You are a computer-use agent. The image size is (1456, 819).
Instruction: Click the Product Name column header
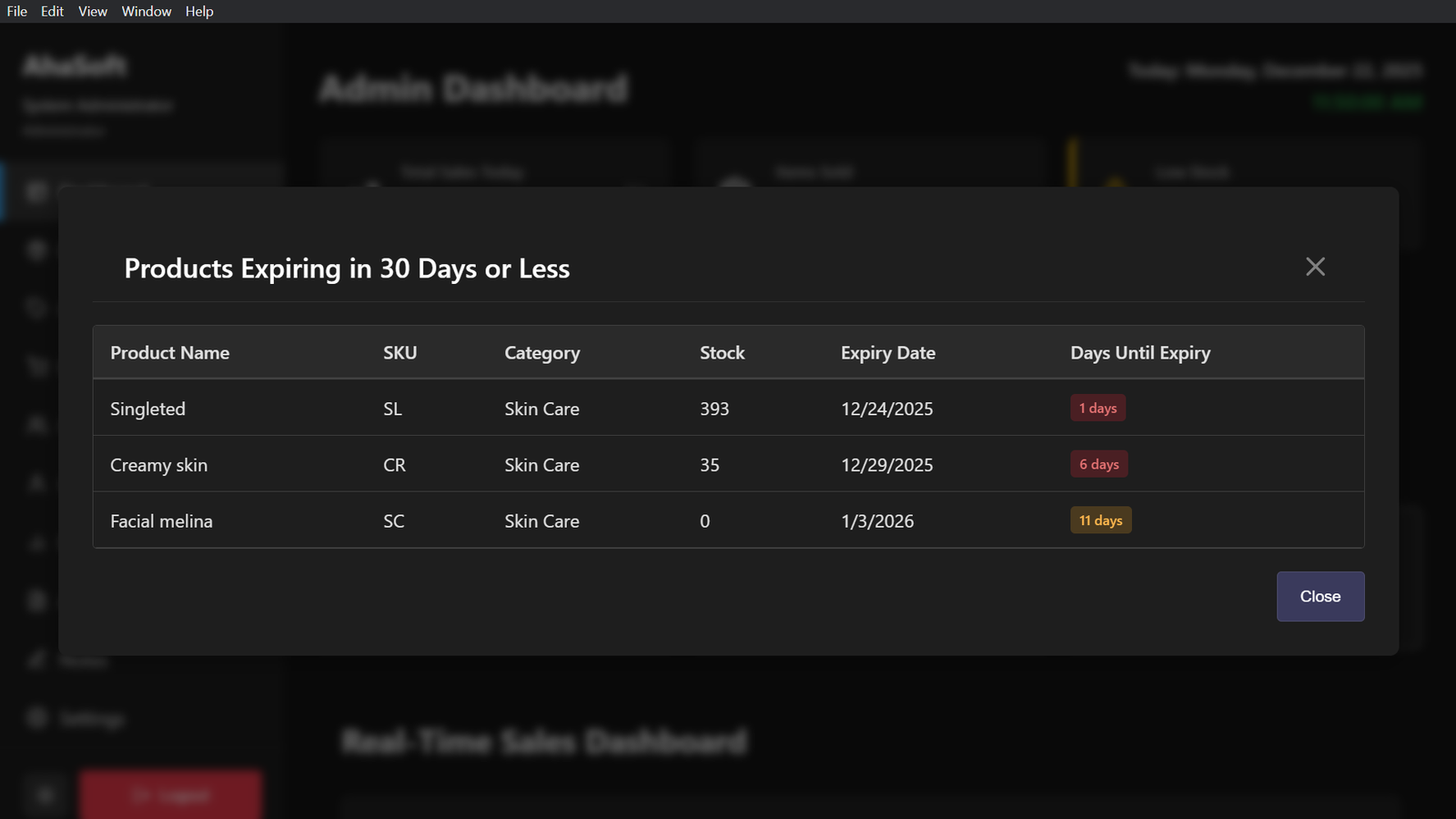click(x=170, y=353)
